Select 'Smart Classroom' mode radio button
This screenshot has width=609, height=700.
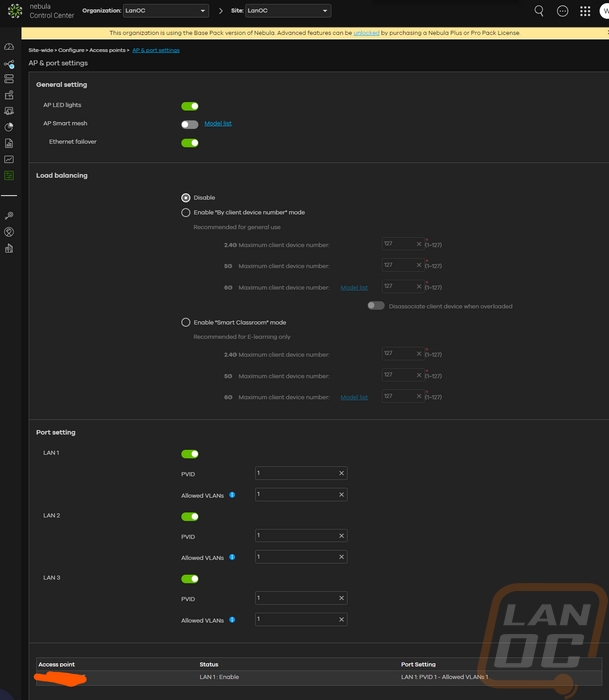(x=186, y=322)
